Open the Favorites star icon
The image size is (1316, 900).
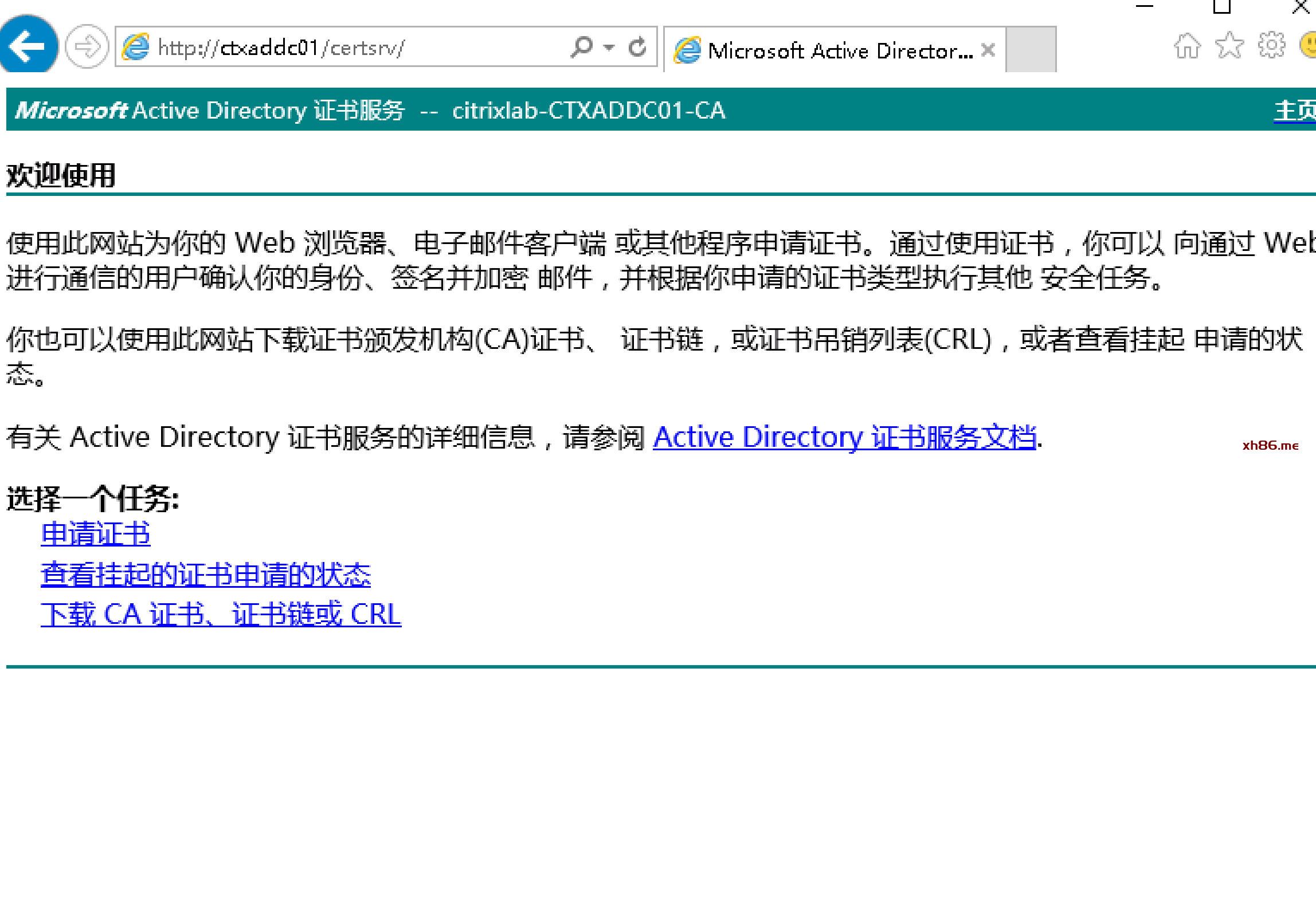1229,46
